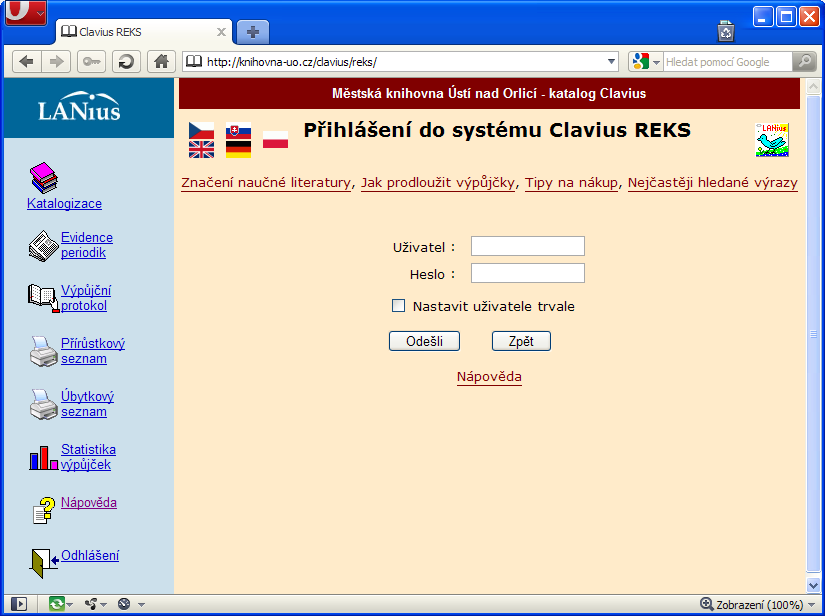Open the Opera Unite status bar icon

[92, 604]
